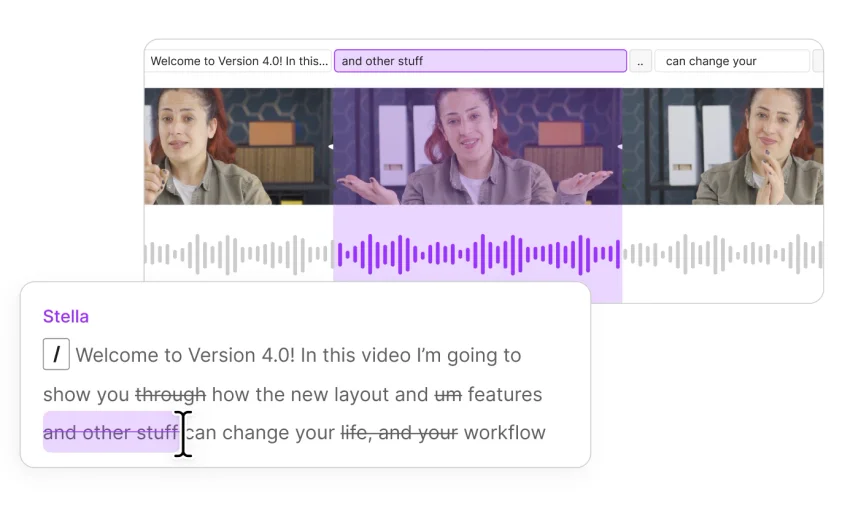Image resolution: width=842 pixels, height=508 pixels.
Task: Click the Stella speaker label
Action: click(x=66, y=316)
